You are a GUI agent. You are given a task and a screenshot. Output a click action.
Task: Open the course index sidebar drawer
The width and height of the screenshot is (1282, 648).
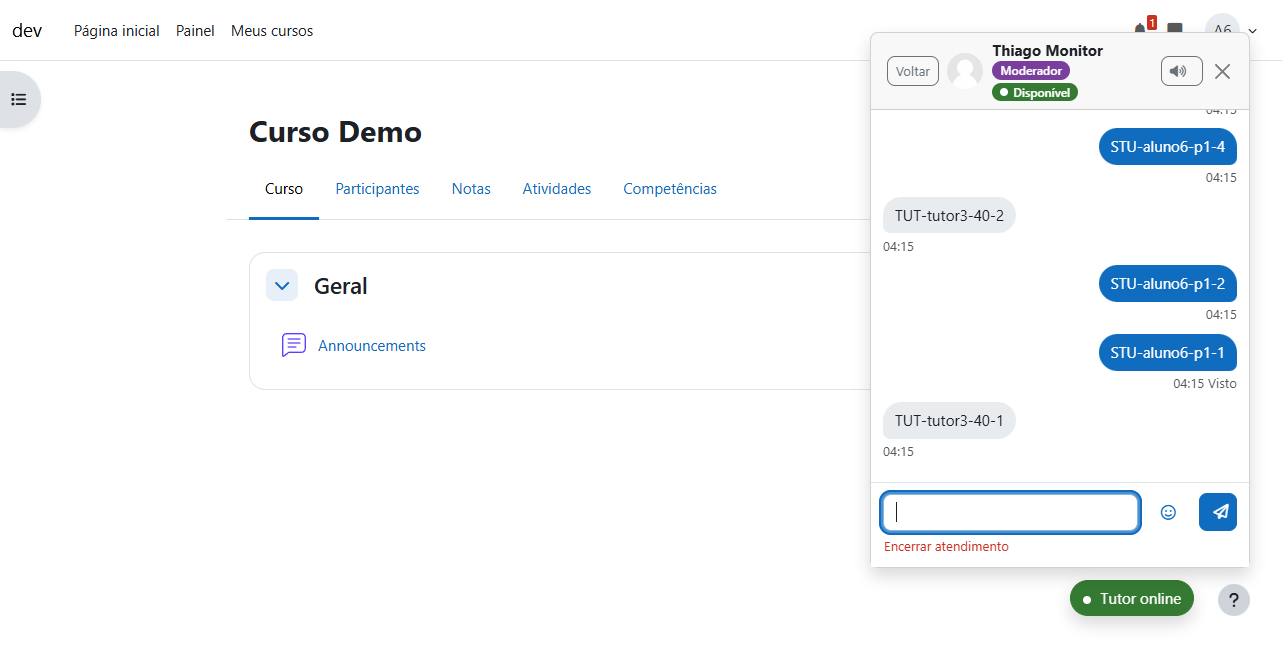pos(18,99)
